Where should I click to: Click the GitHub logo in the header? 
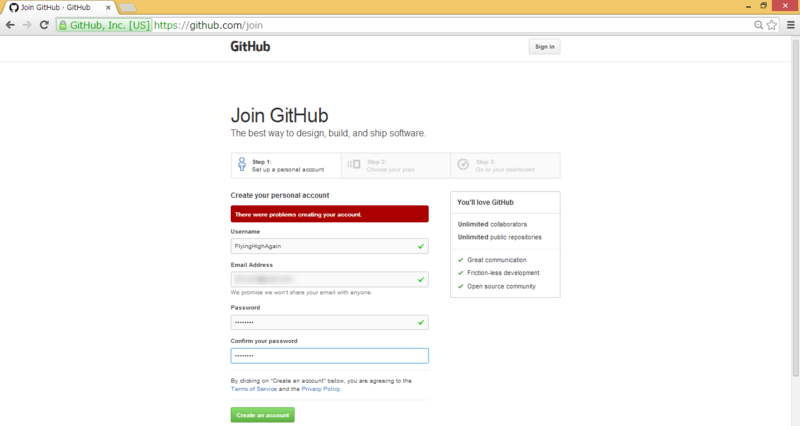(x=250, y=46)
